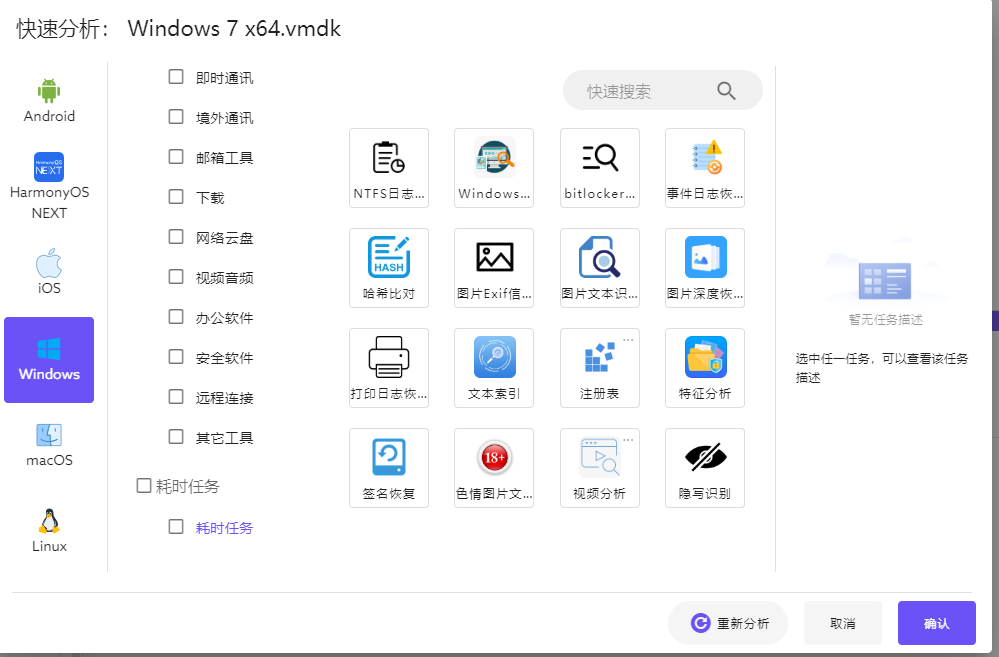Open the 图片文本识别 task
Image resolution: width=999 pixels, height=657 pixels.
click(x=600, y=268)
